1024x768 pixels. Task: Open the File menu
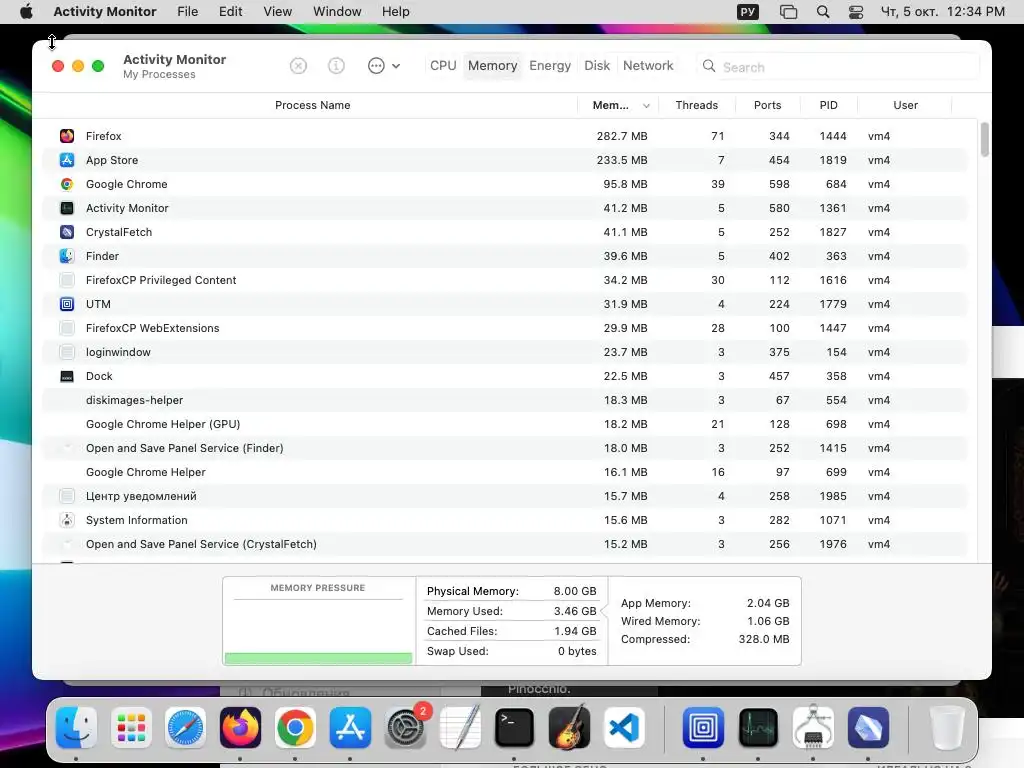coord(187,12)
